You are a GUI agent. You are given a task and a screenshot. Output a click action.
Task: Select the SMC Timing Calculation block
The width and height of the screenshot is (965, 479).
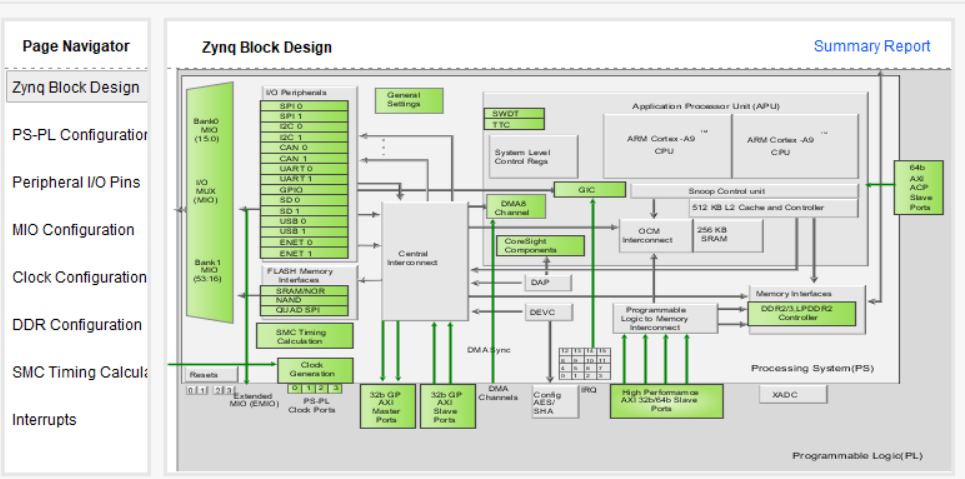click(305, 336)
